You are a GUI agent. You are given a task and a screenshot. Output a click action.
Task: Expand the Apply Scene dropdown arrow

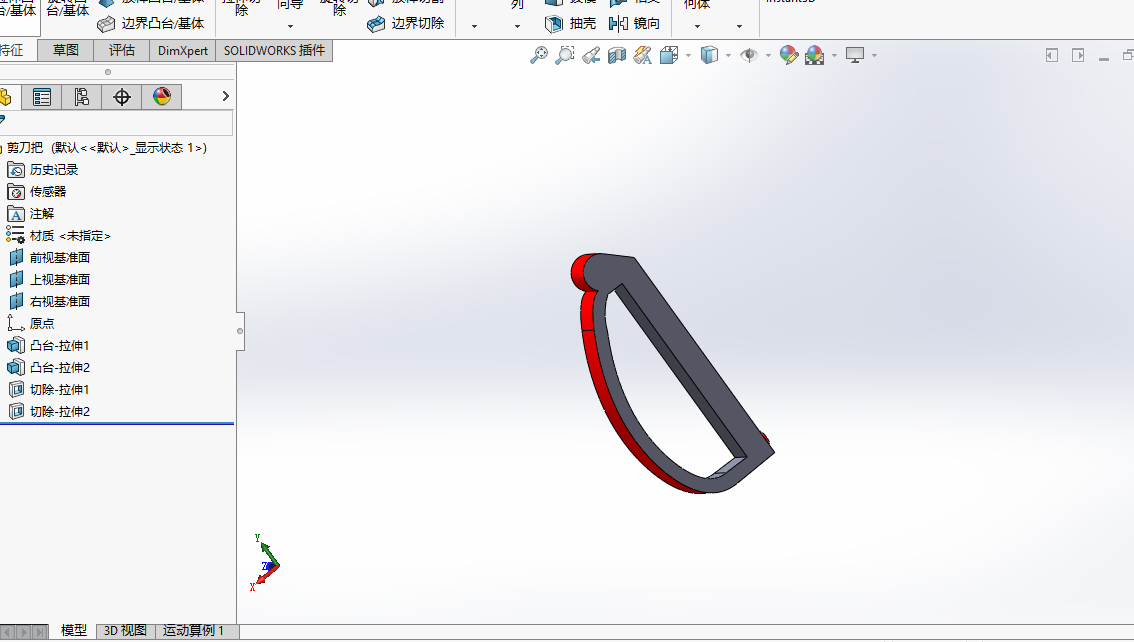835,56
